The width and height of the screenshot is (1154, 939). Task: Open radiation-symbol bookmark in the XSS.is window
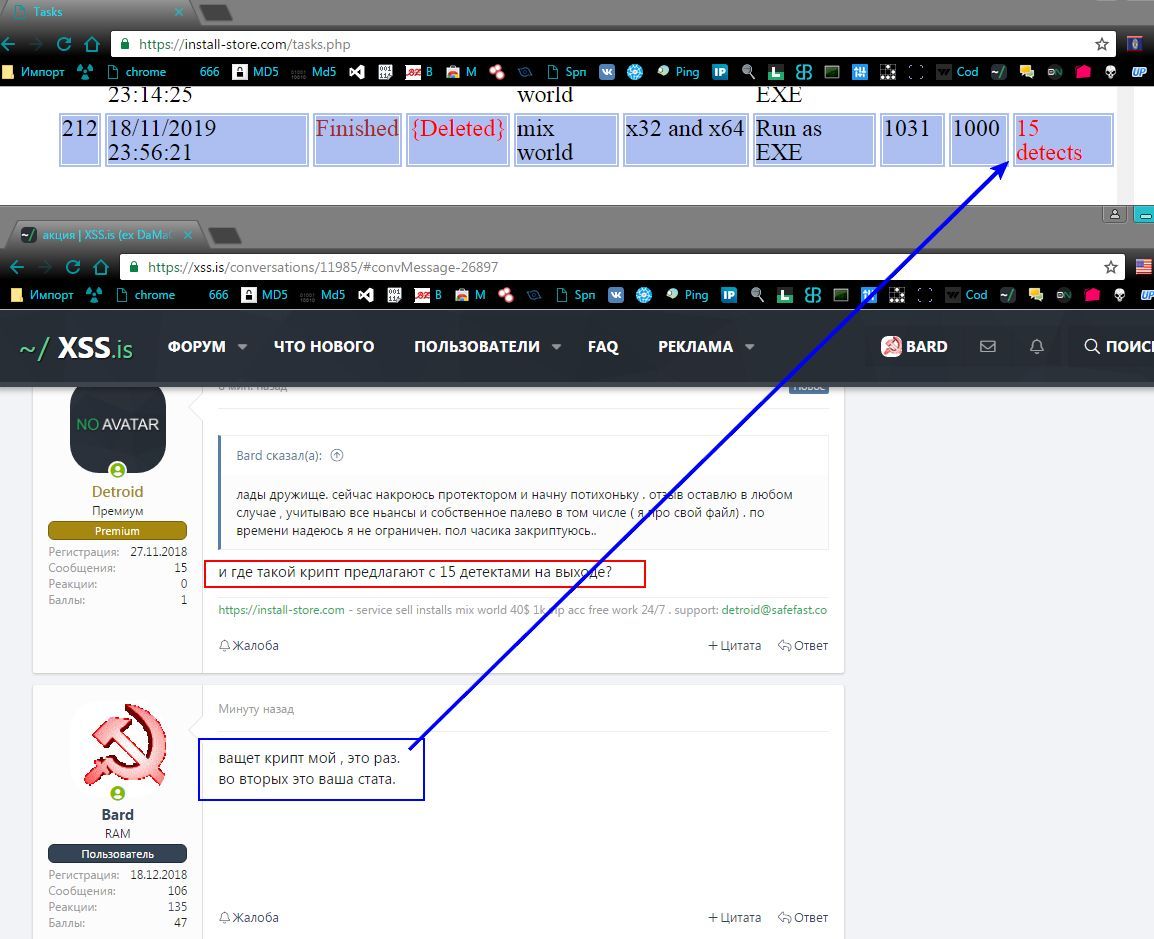94,295
